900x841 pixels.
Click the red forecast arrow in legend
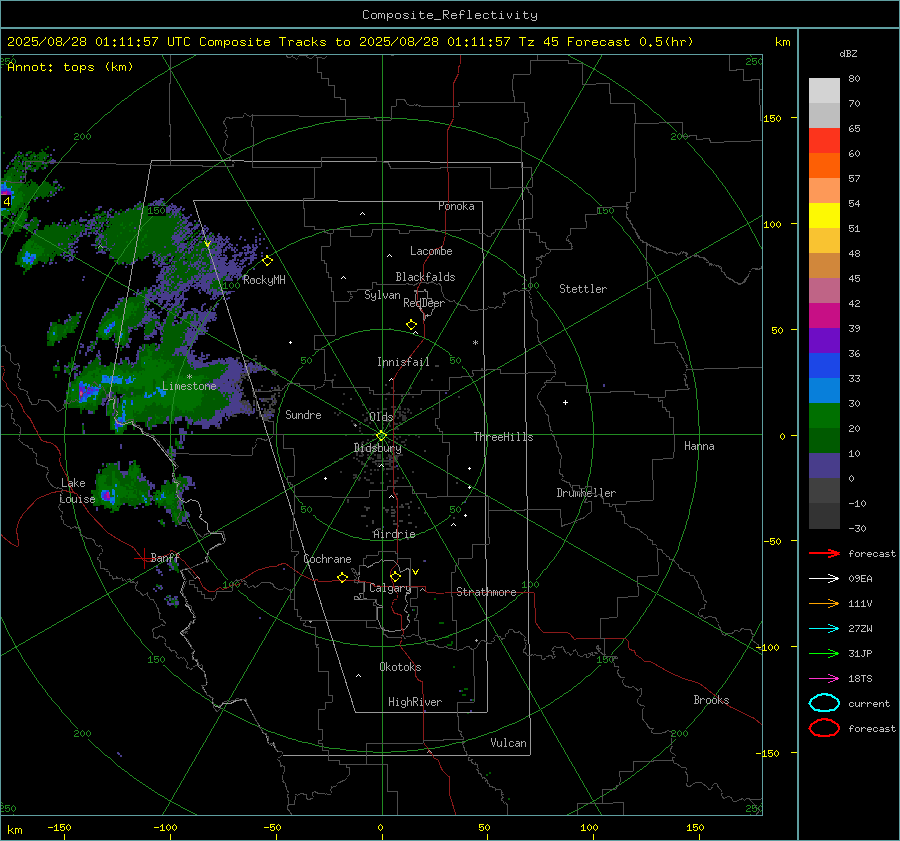824,553
